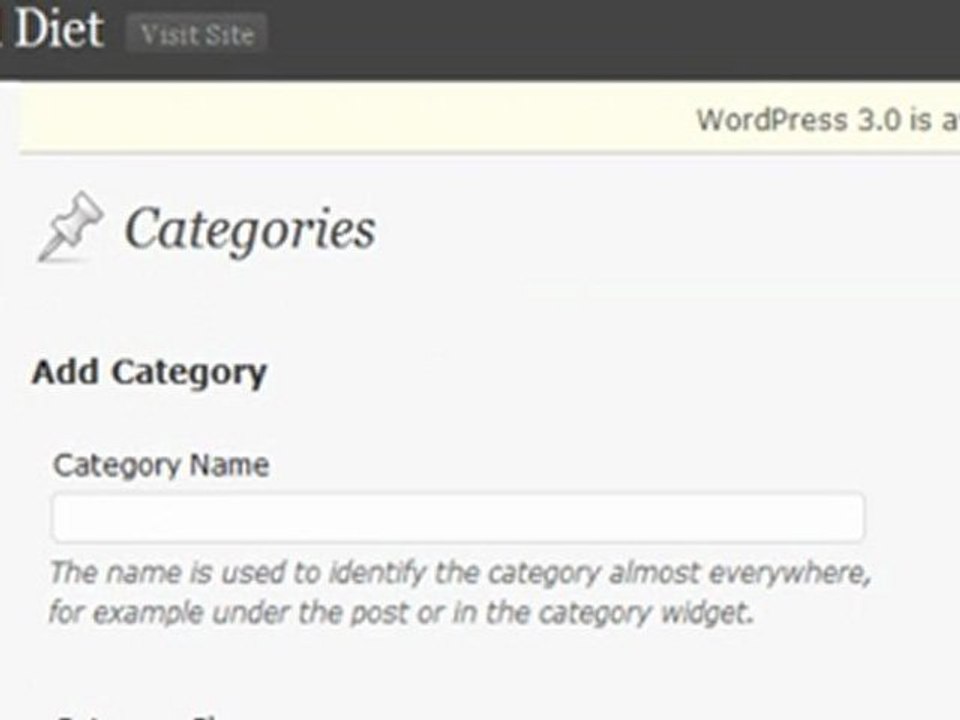Focus the Category Name input field
Viewport: 960px width, 720px height.
(x=458, y=518)
